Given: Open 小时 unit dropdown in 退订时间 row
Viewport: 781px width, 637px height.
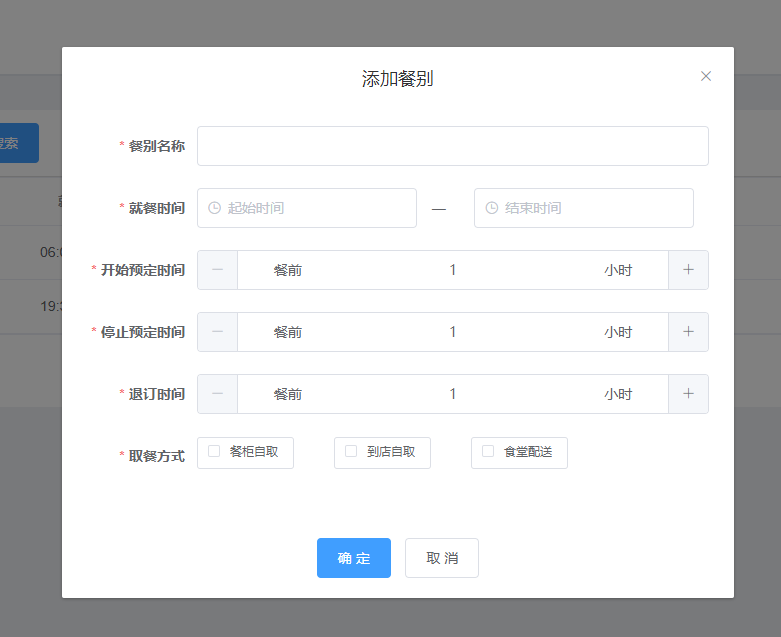Looking at the screenshot, I should tap(618, 394).
